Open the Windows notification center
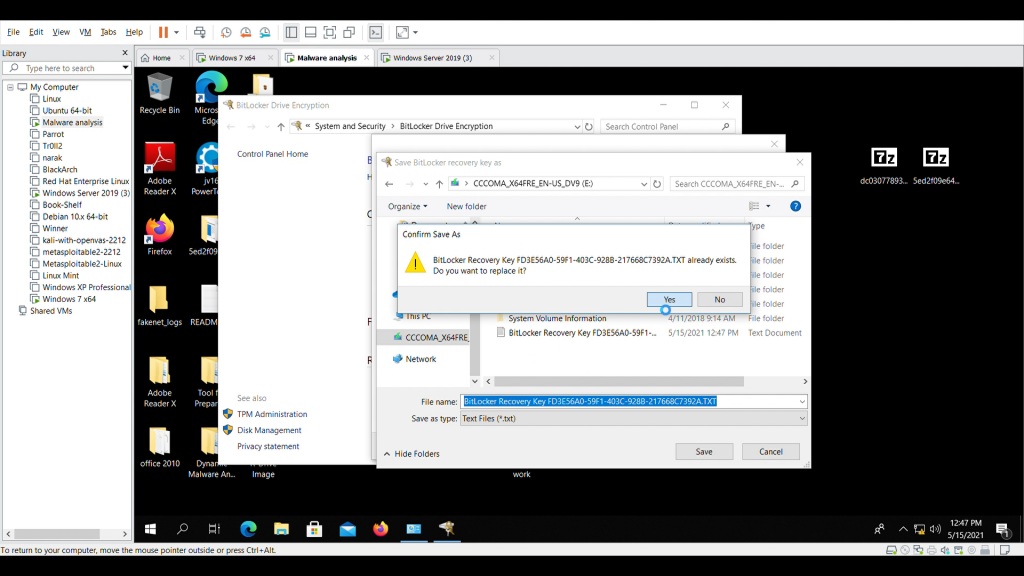Viewport: 1024px width, 576px height. pyautogui.click(x=1002, y=529)
